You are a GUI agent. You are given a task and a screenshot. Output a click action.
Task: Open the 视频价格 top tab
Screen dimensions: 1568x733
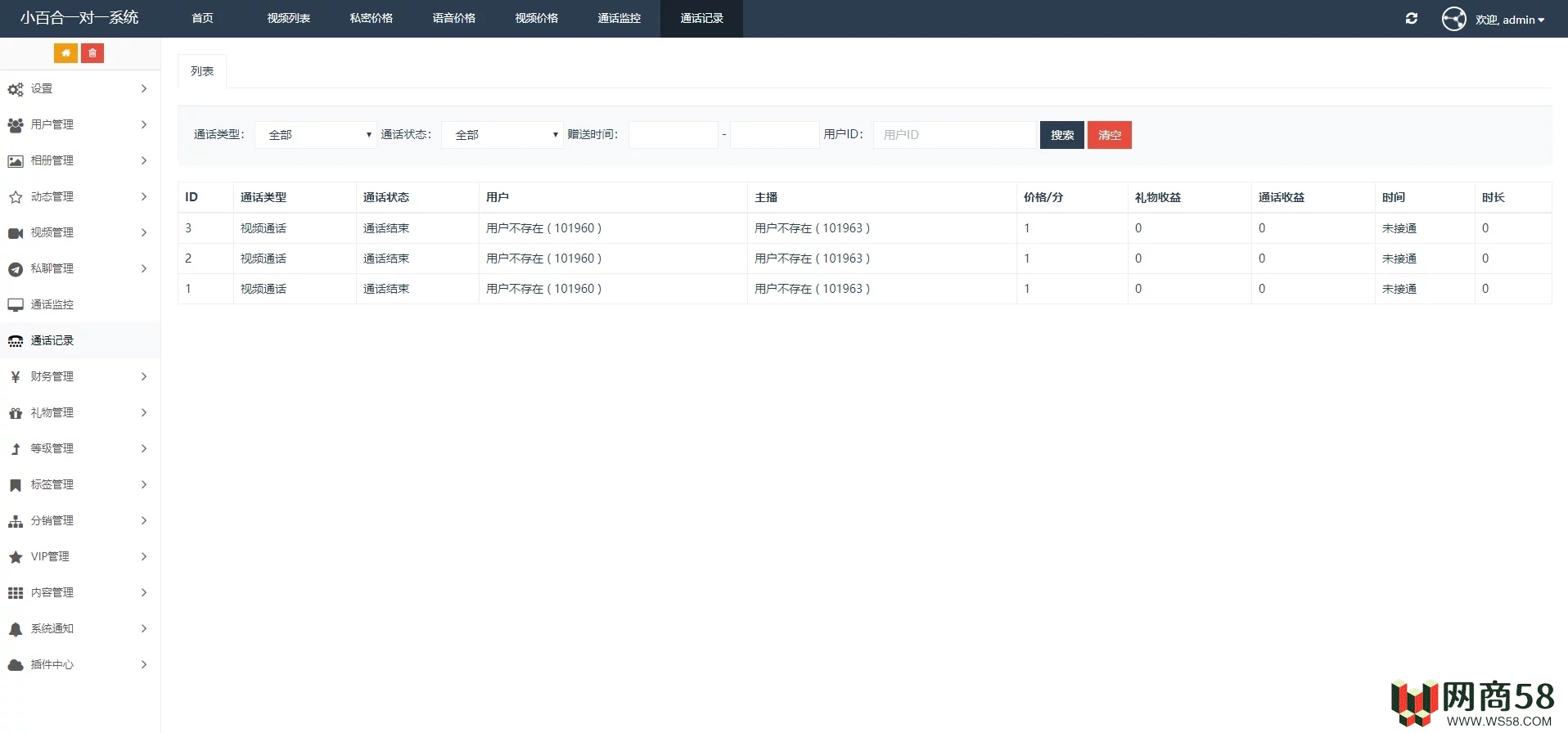[537, 19]
